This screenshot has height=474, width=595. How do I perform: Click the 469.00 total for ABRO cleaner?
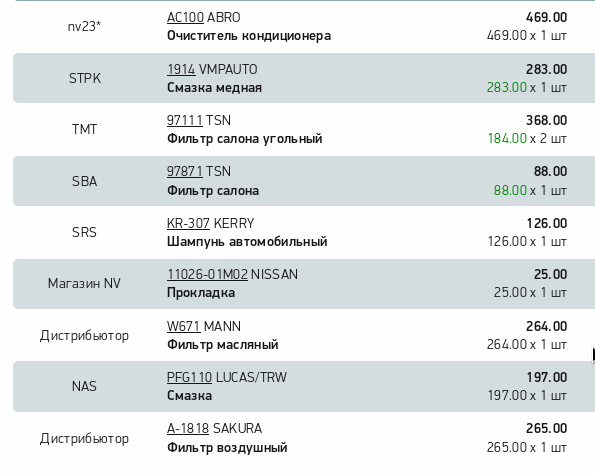point(546,17)
